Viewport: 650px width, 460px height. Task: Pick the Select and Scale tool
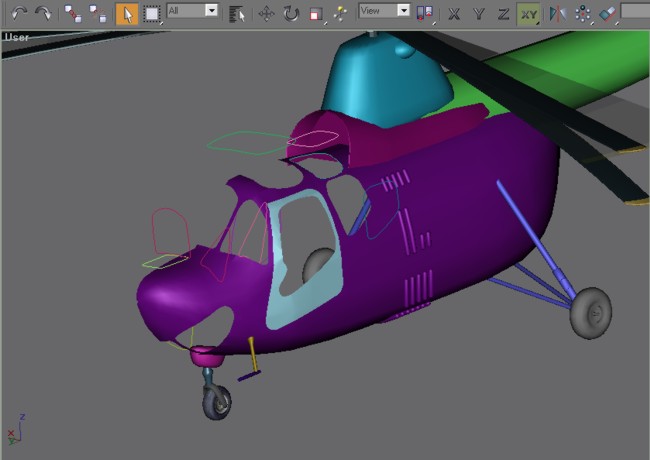tap(316, 13)
